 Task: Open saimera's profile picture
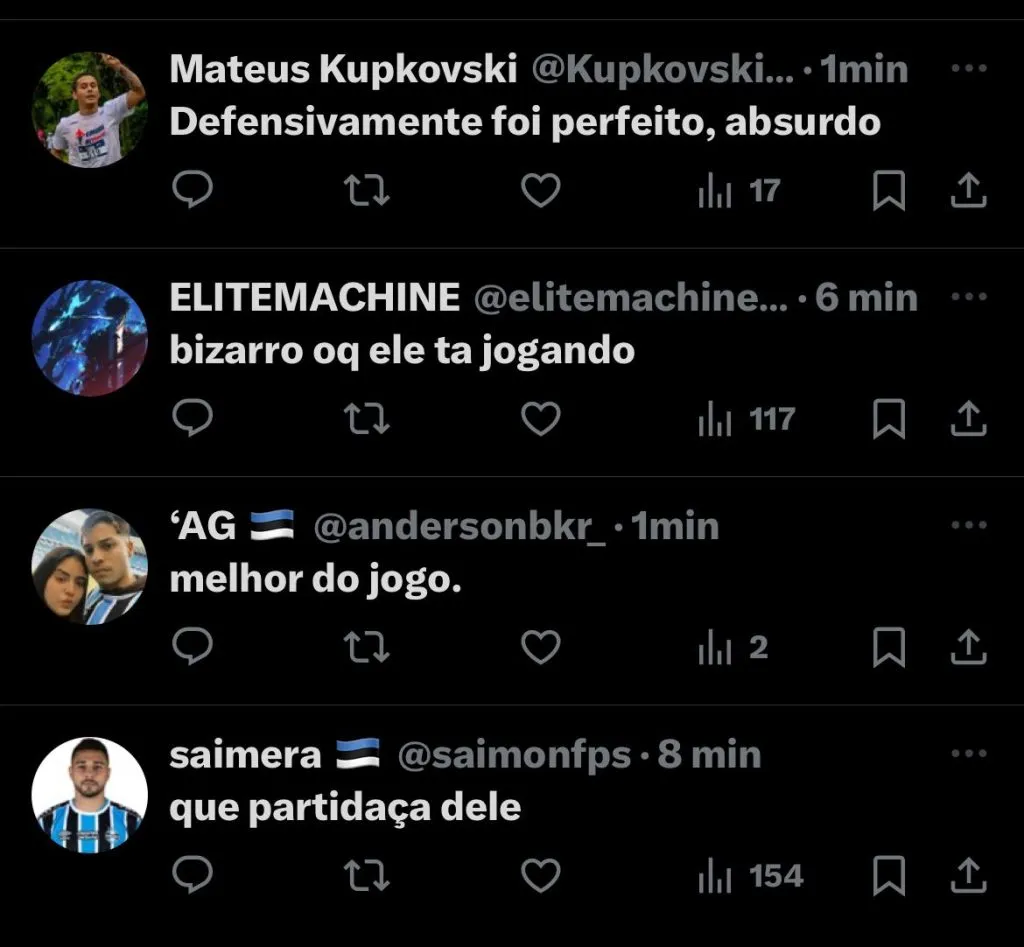pyautogui.click(x=89, y=795)
